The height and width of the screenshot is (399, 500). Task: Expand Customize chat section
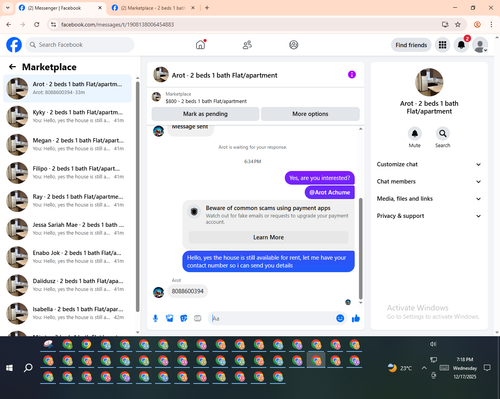[429, 164]
